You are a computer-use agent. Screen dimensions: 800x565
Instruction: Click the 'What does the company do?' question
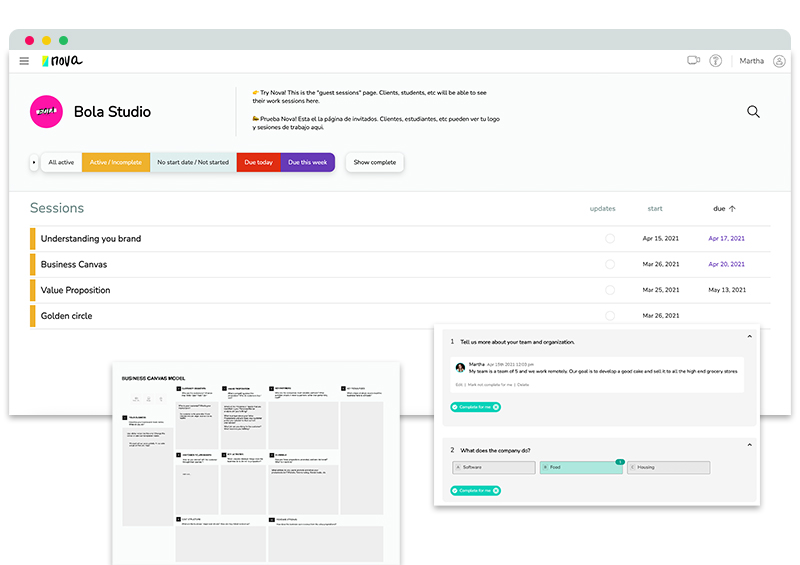coord(495,450)
